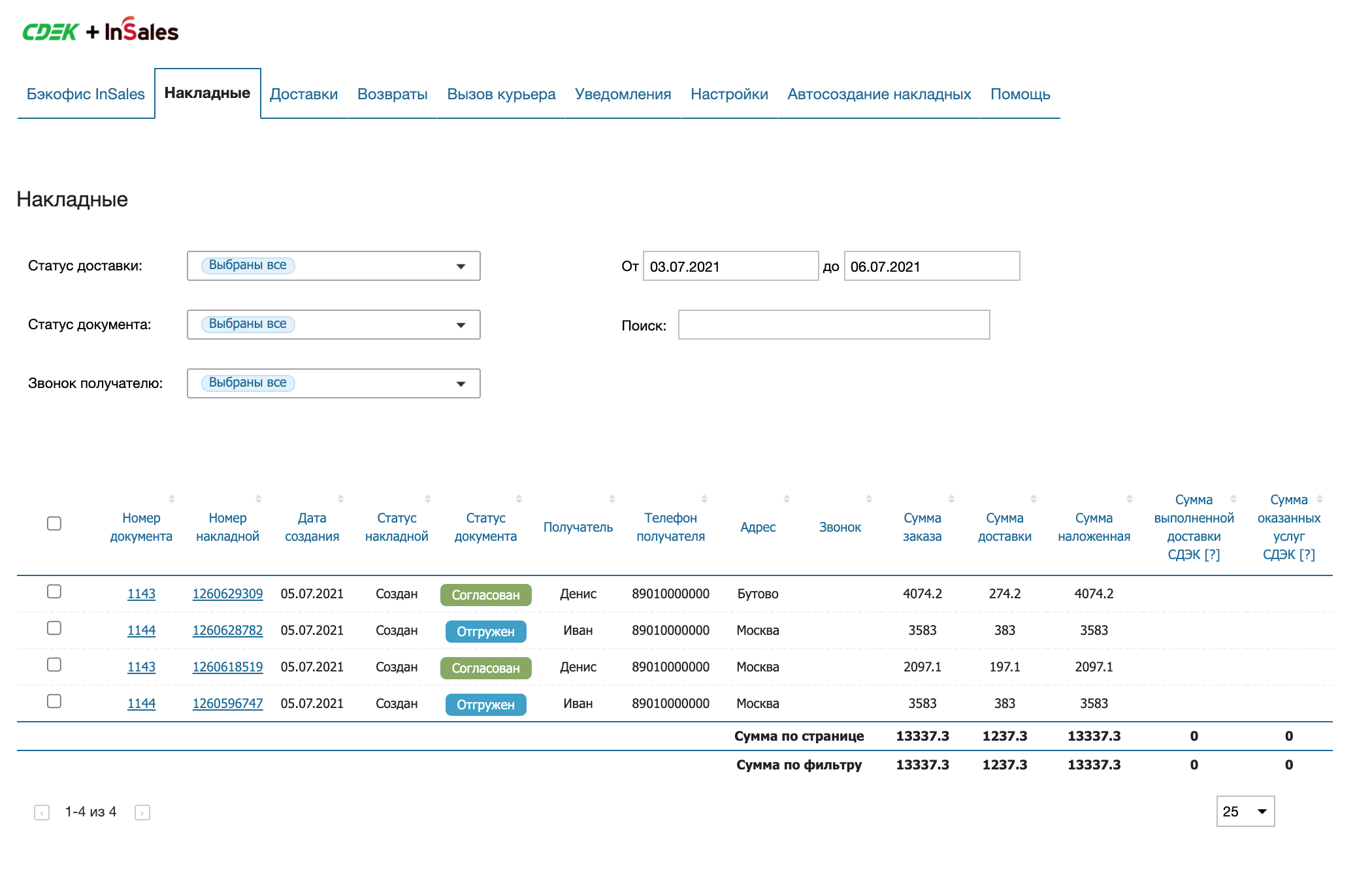Sort table by Дата создания arrows

(340, 499)
